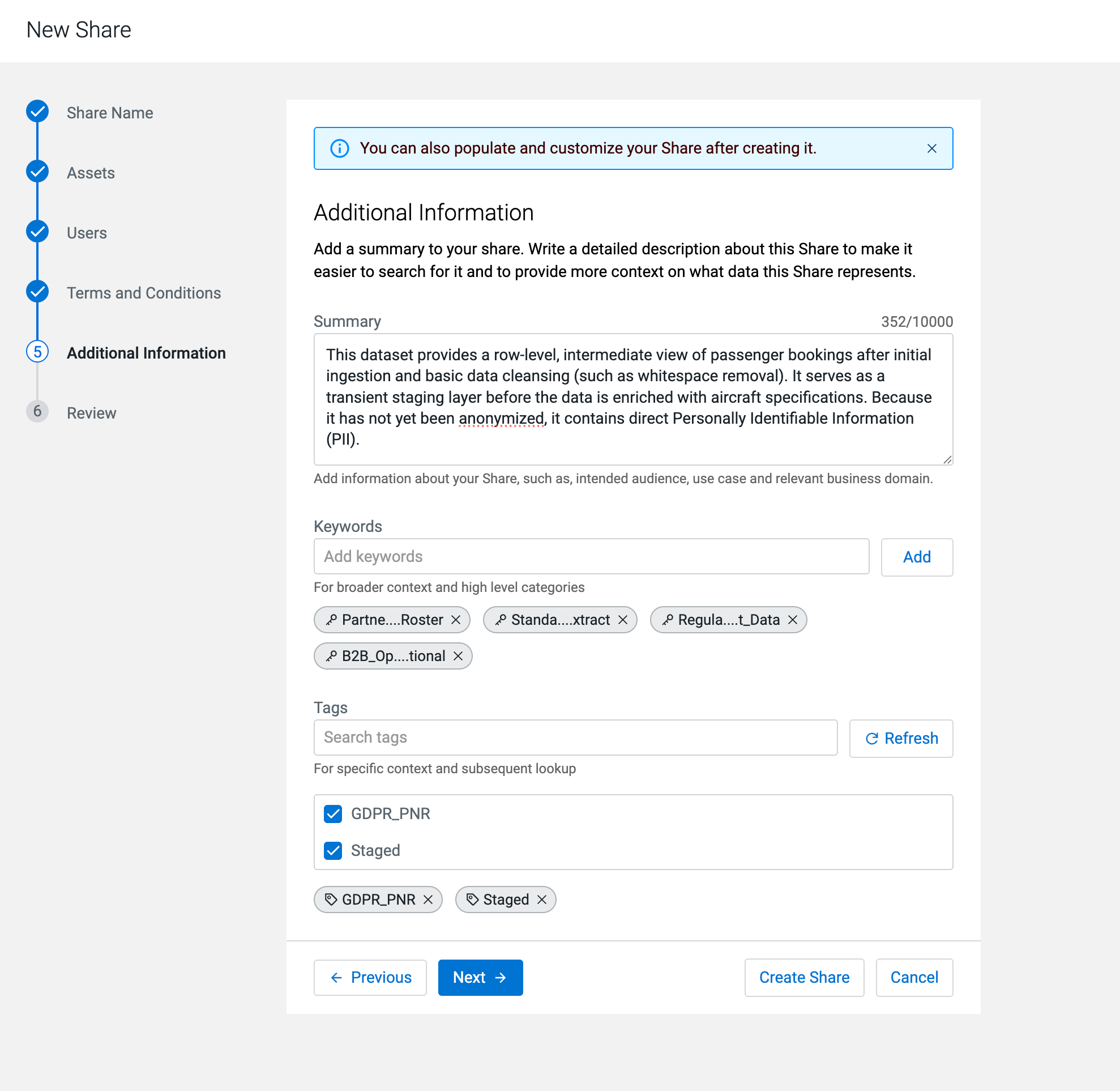Remove the Staged tag chip
The width and height of the screenshot is (1120, 1091).
541,900
